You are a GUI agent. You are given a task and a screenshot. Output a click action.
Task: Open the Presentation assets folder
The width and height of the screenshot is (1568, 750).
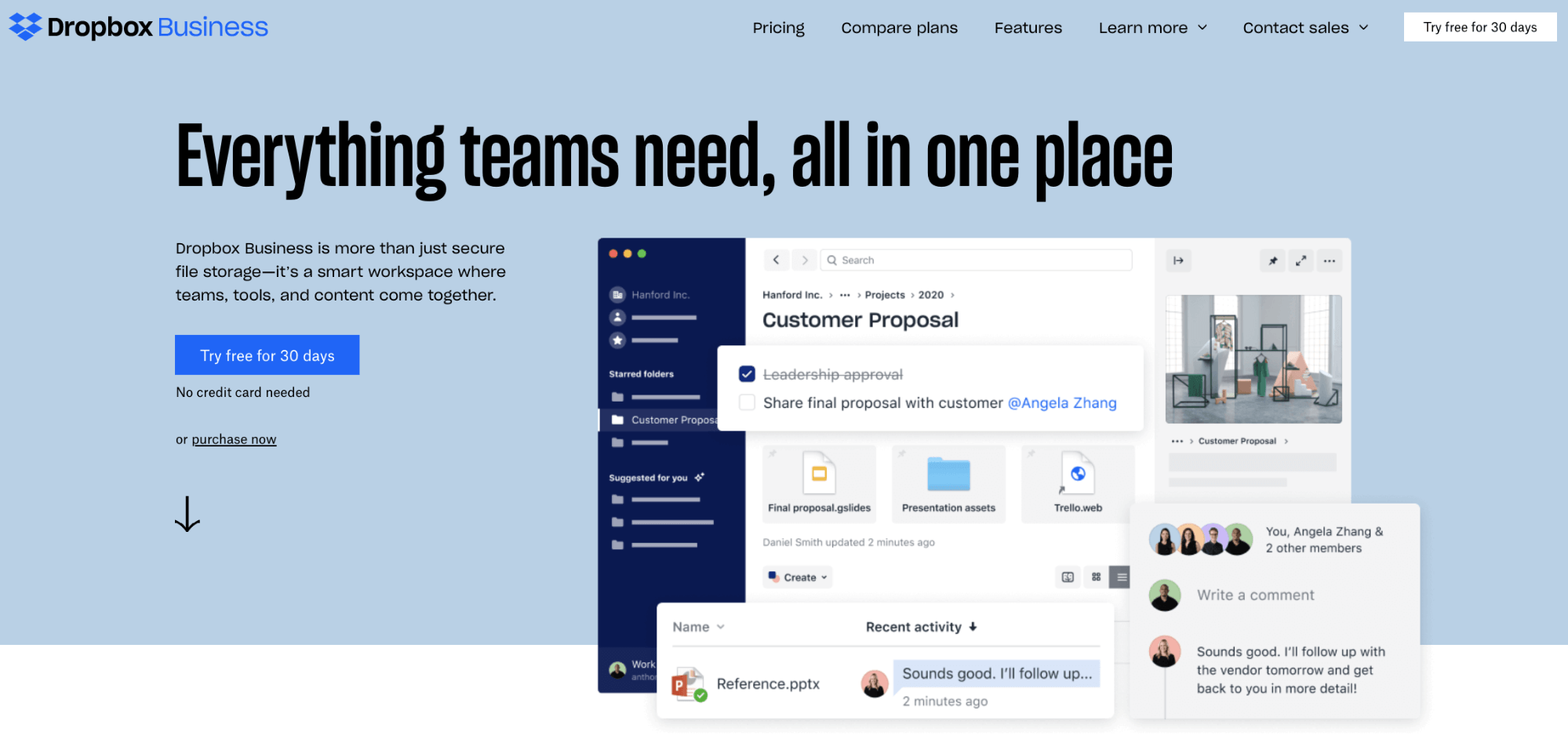click(948, 483)
